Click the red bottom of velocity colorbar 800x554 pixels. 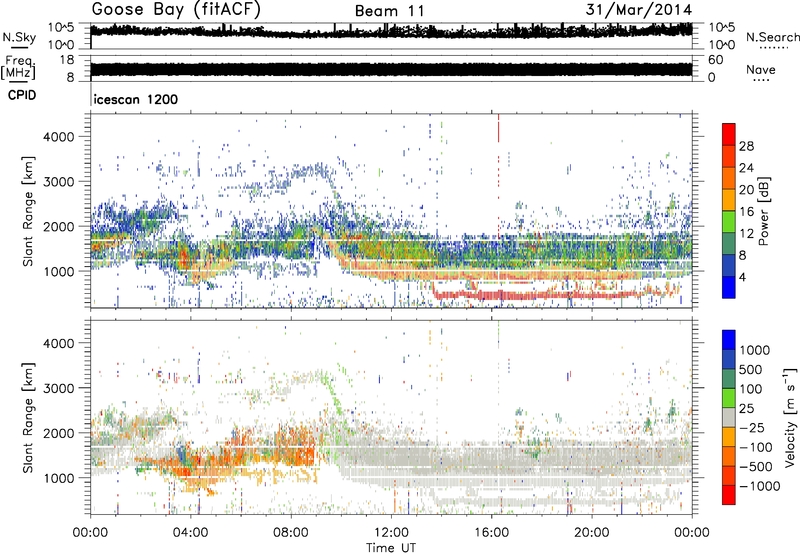(x=729, y=495)
